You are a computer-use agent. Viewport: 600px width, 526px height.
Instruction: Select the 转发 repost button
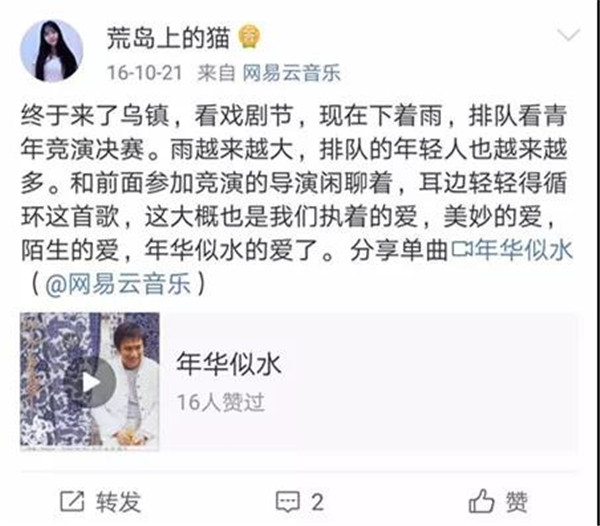(101, 502)
